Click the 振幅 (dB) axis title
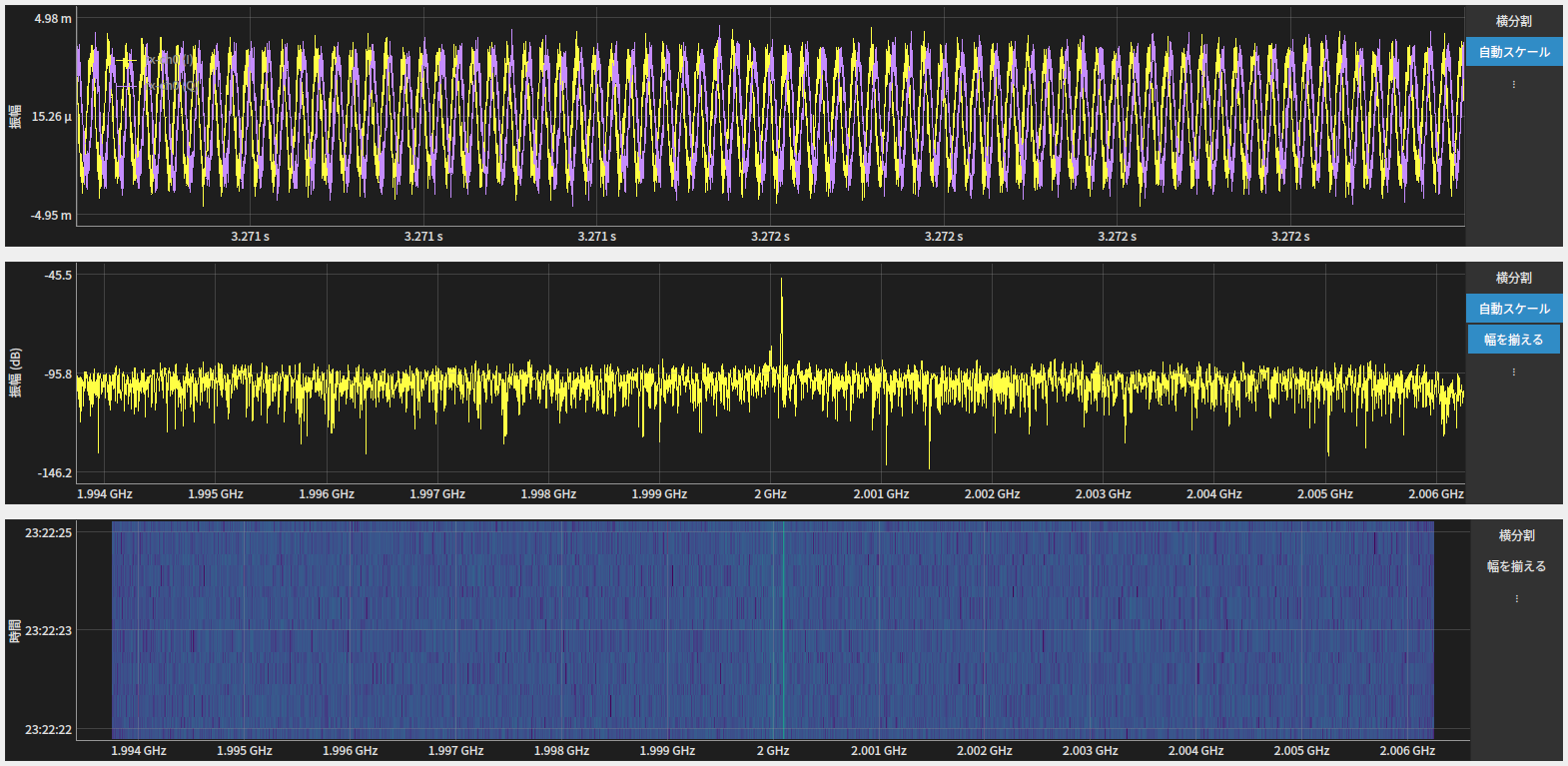Image resolution: width=1568 pixels, height=766 pixels. coord(15,374)
